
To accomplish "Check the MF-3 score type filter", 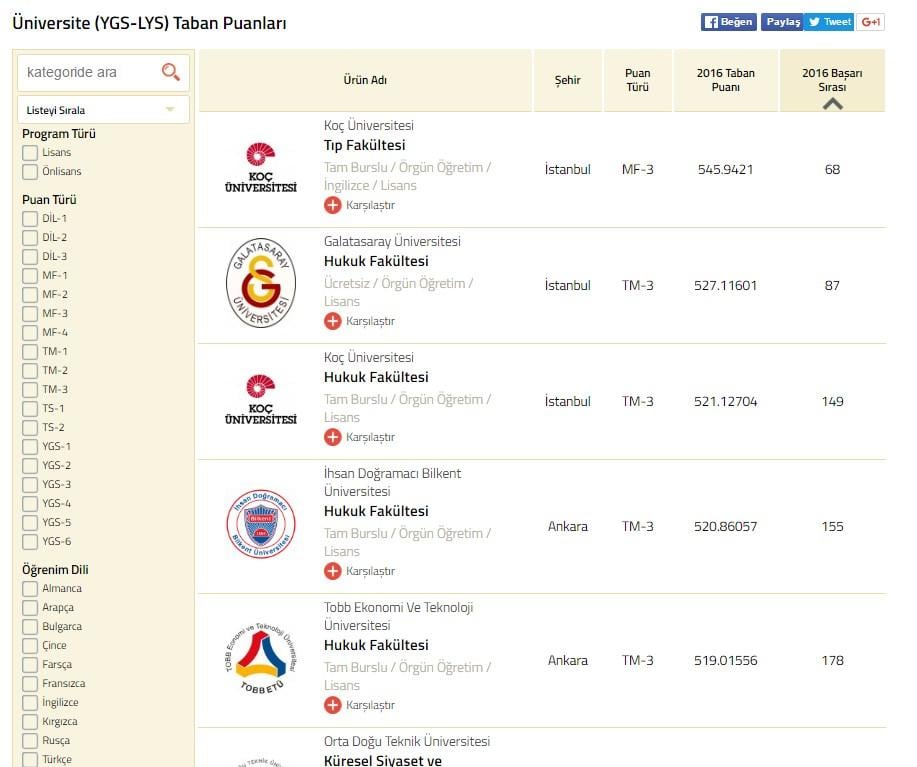I will pos(30,314).
